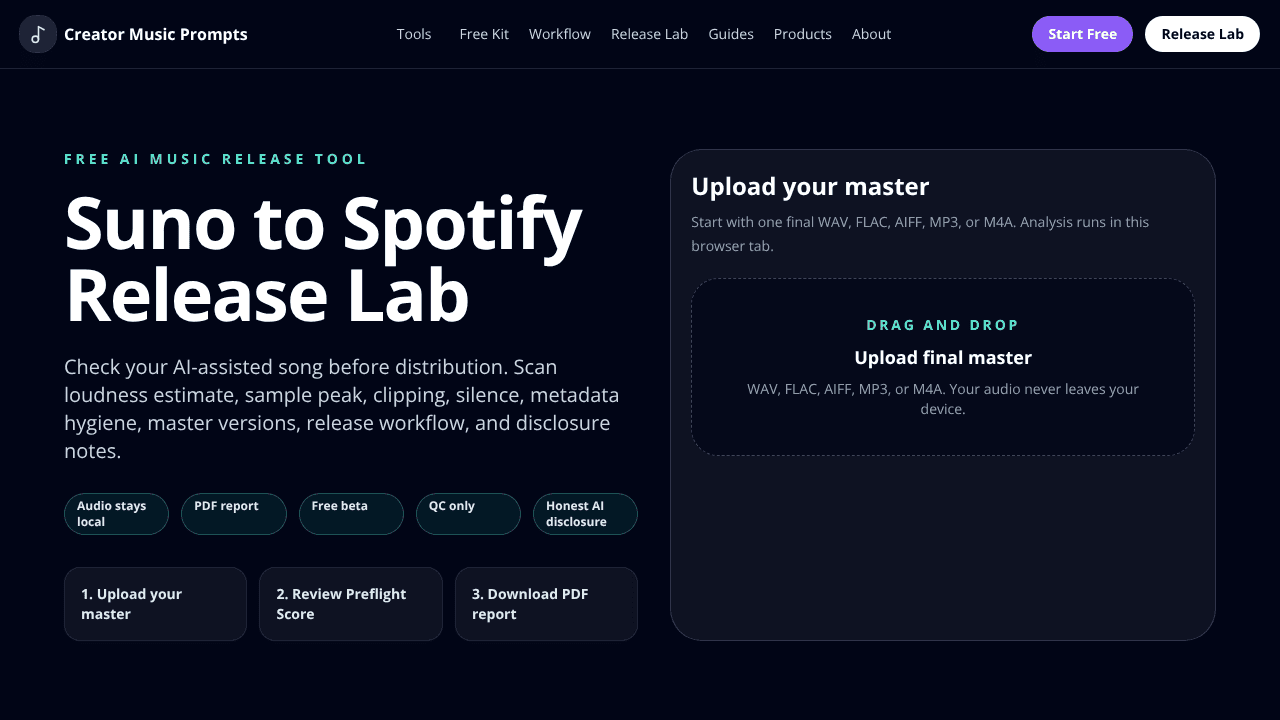The height and width of the screenshot is (720, 1280).
Task: Click the Upload your master heading
Action: point(810,187)
